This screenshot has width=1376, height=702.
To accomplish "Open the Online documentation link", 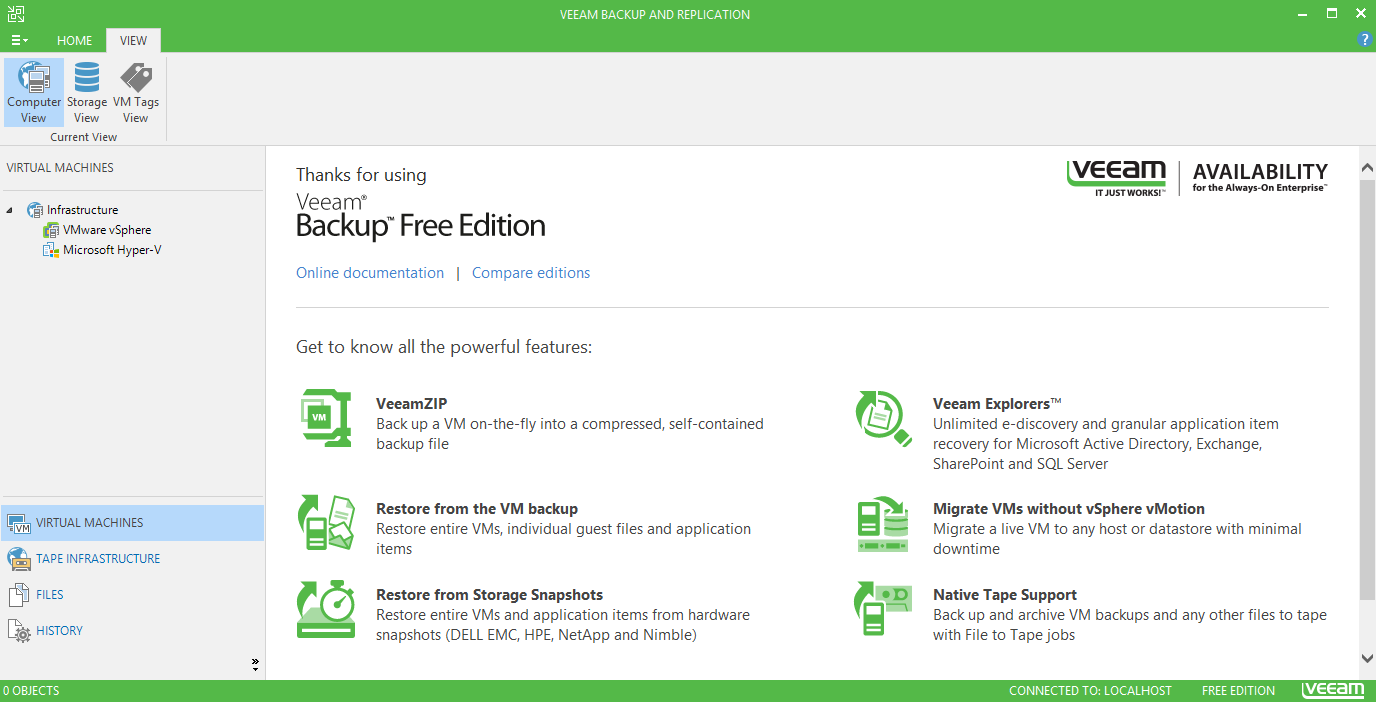I will [x=370, y=273].
